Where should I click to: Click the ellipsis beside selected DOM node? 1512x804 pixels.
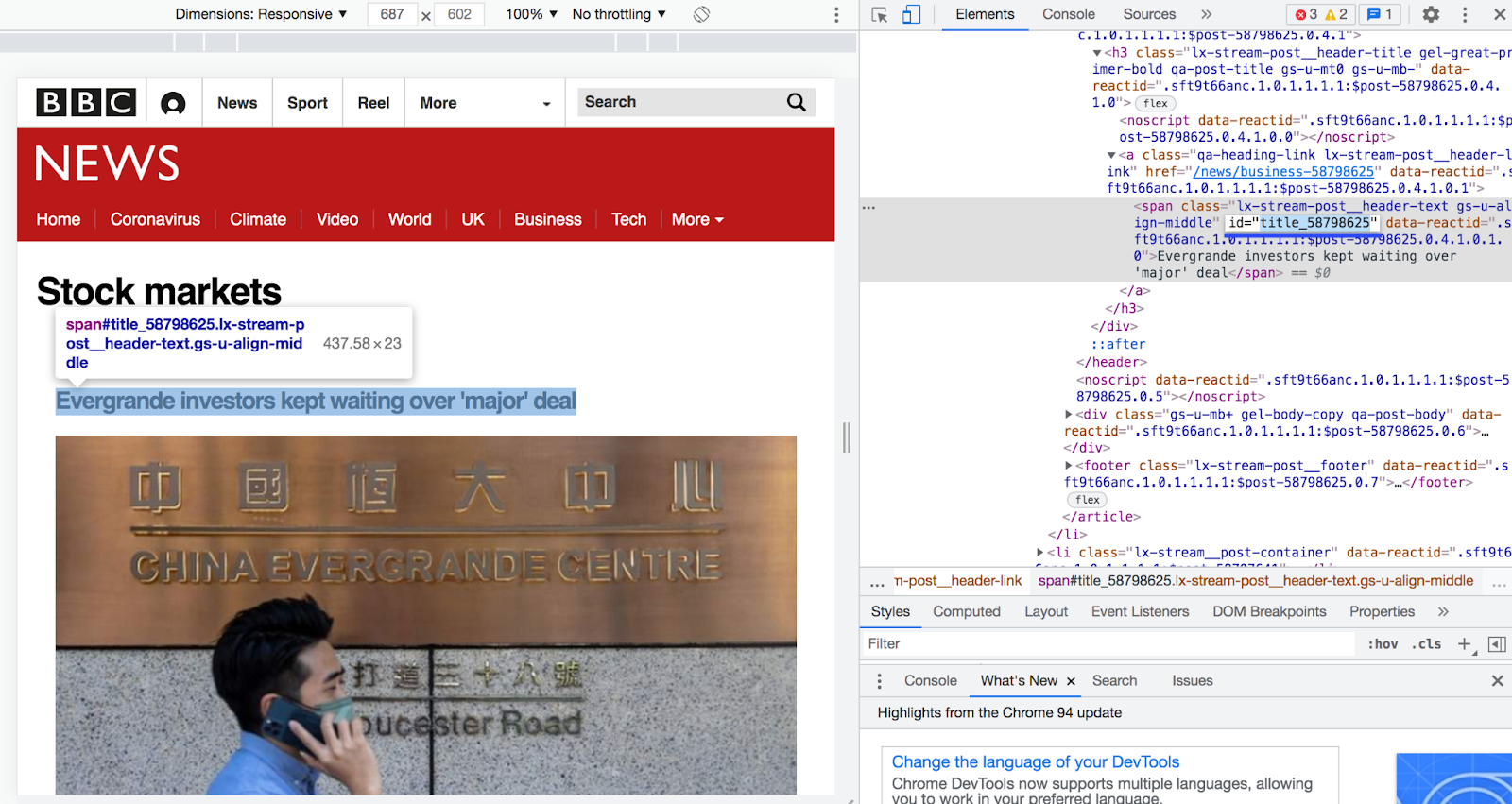[868, 207]
